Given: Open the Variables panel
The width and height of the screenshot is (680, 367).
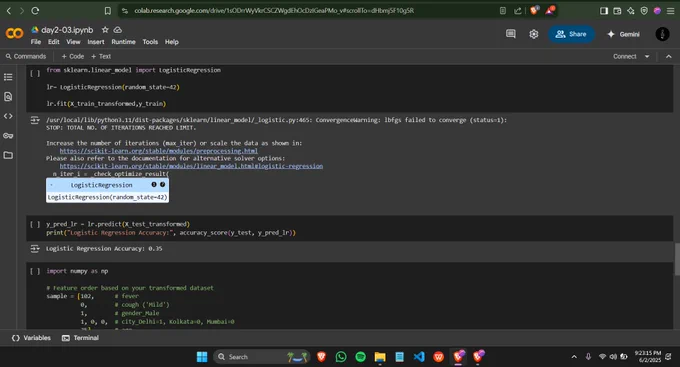Looking at the screenshot, I should [x=31, y=338].
